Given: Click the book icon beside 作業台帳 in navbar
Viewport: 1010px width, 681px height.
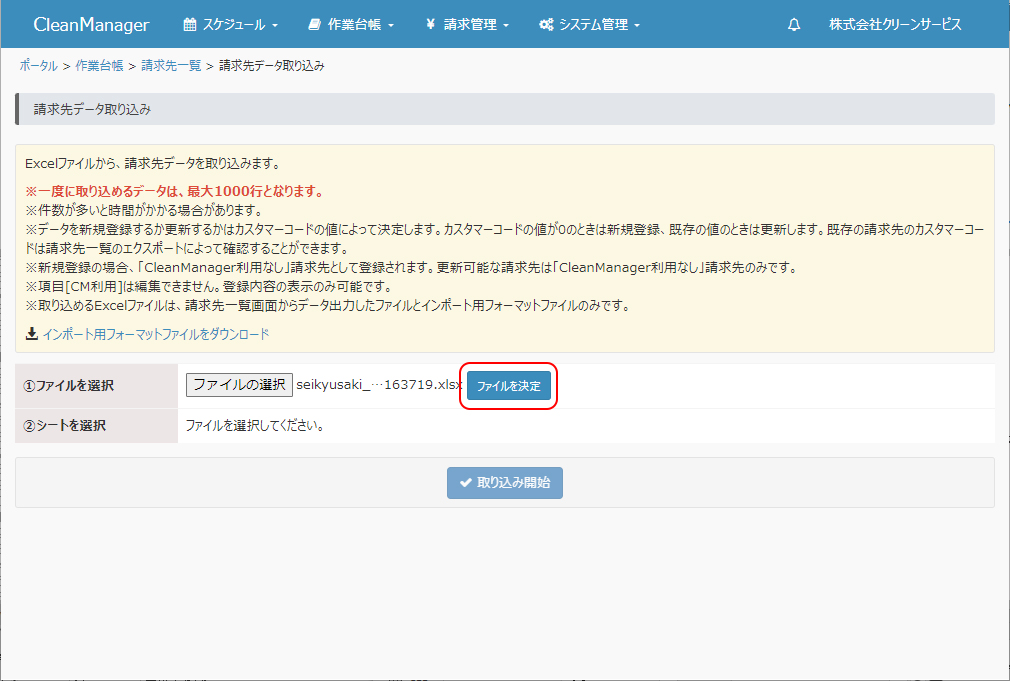Looking at the screenshot, I should coord(315,24).
